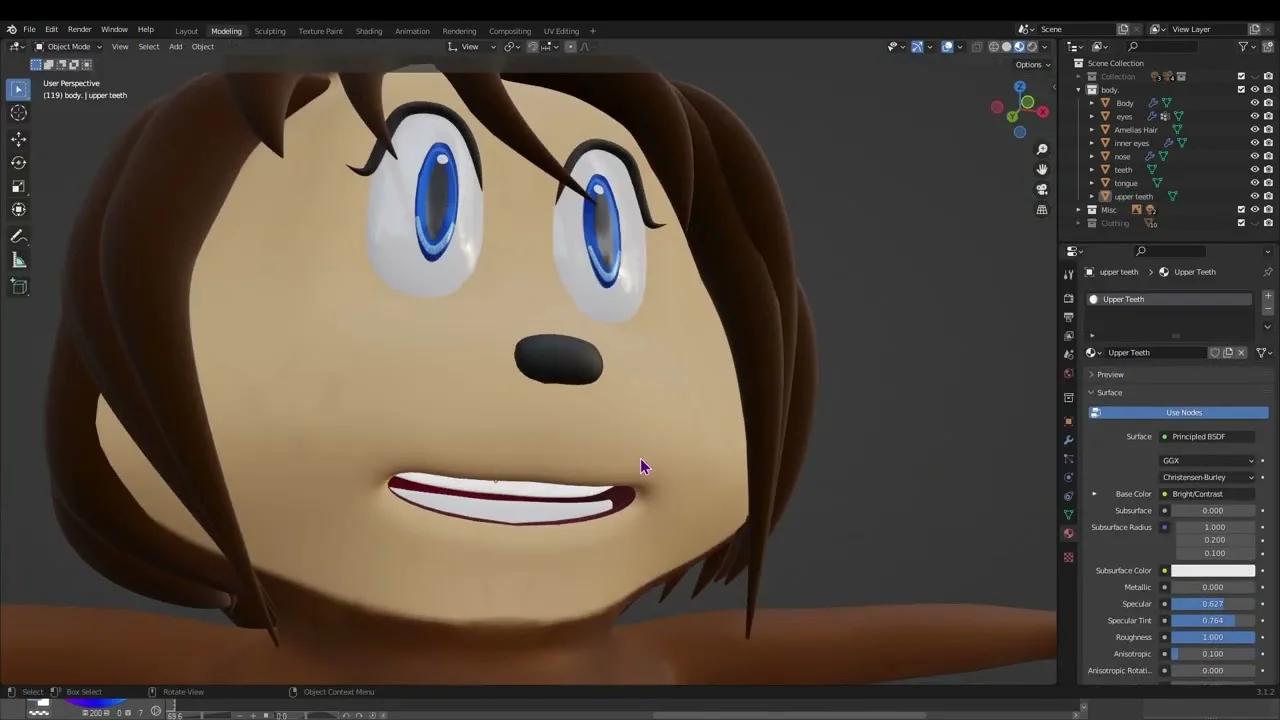This screenshot has height=720, width=1280.
Task: Switch to the Sculpting workspace tab
Action: coord(270,31)
